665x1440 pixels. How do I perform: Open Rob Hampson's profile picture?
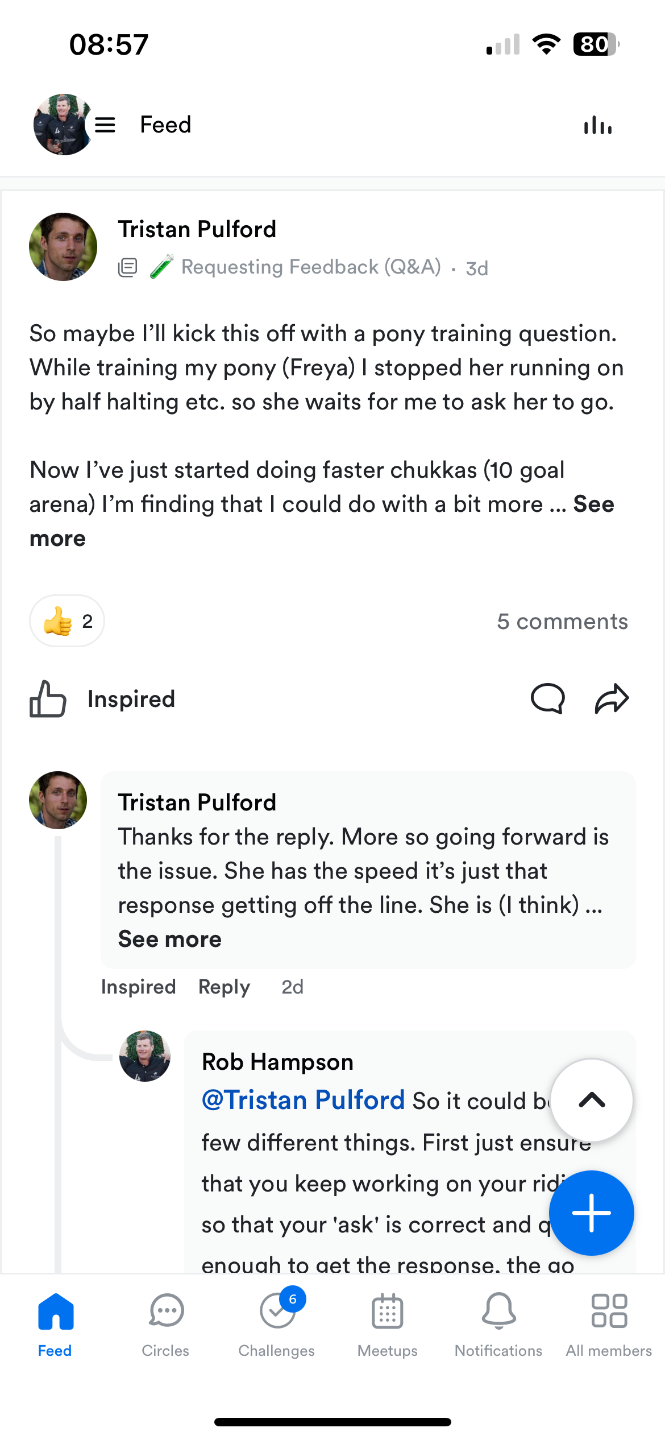(145, 1056)
